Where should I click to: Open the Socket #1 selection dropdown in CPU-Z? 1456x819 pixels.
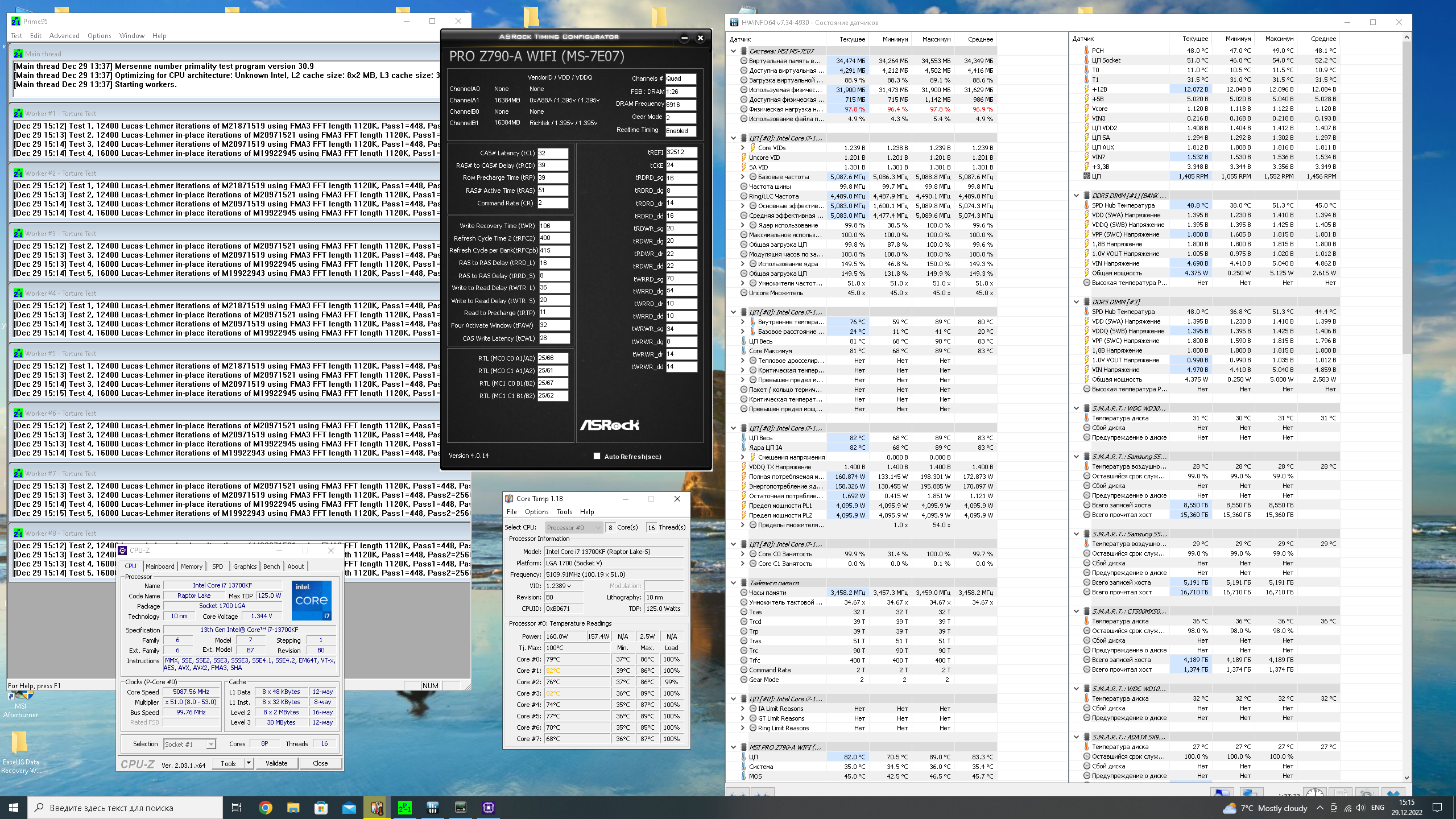(x=189, y=744)
